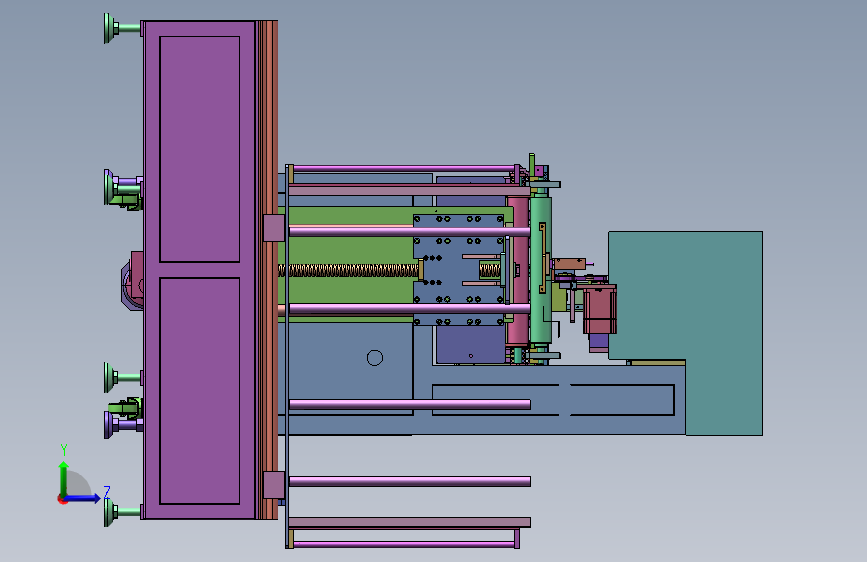Select the tall green vertical roller
Image resolution: width=867 pixels, height=562 pixels.
540,270
